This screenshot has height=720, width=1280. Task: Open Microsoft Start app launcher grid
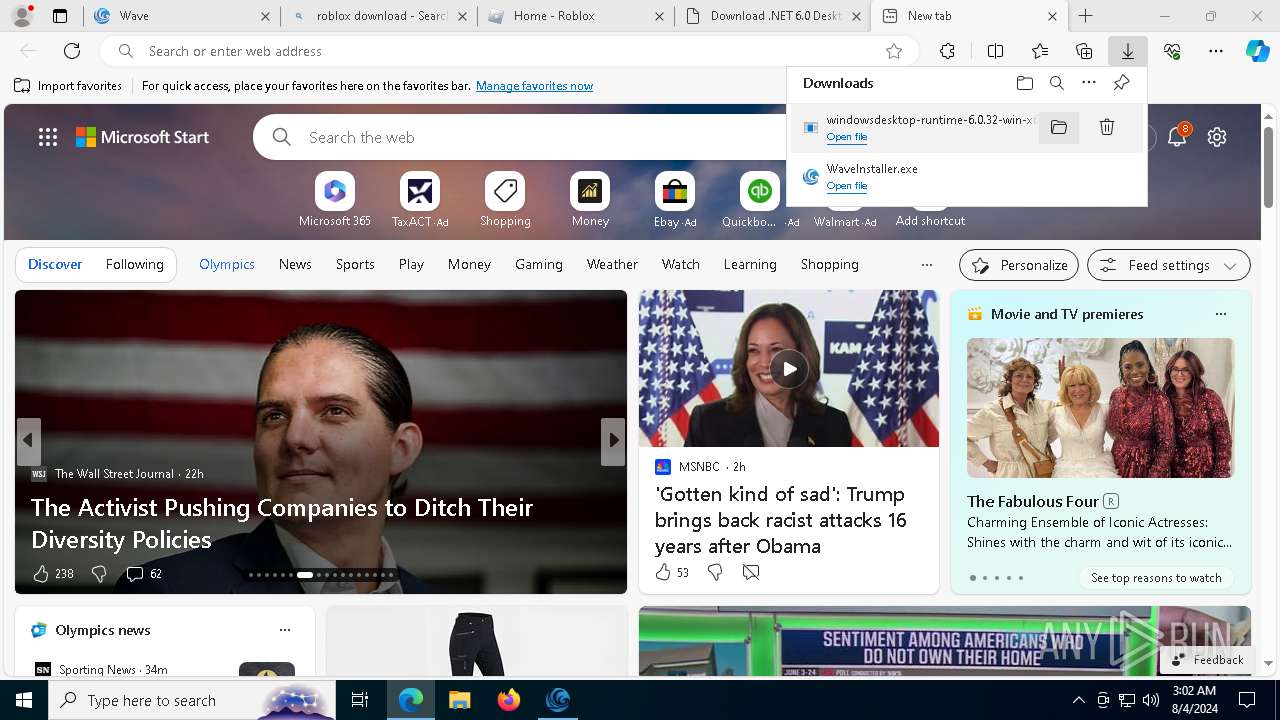48,137
